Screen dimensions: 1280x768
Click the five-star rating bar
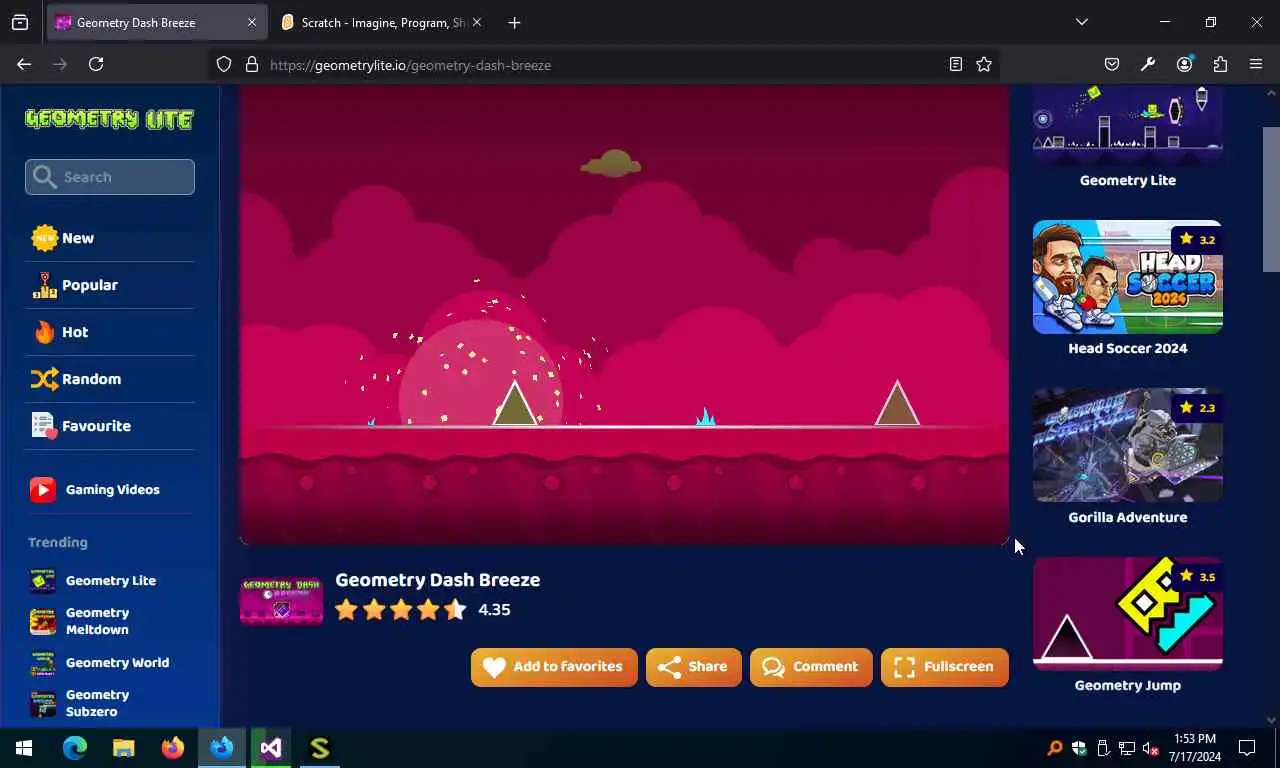[x=400, y=610]
